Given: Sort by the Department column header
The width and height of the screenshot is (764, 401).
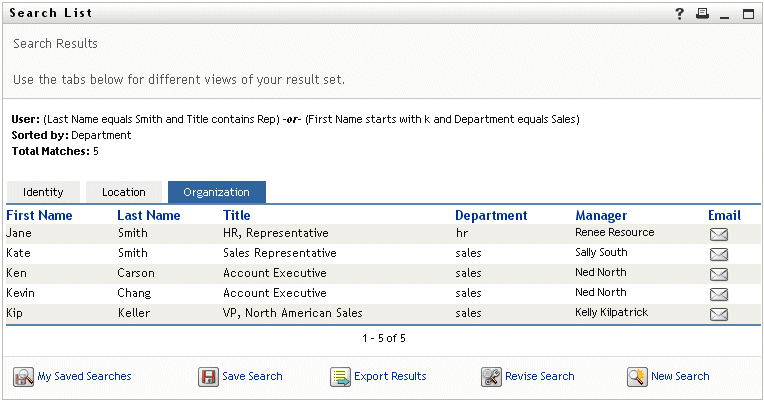Looking at the screenshot, I should tap(490, 215).
